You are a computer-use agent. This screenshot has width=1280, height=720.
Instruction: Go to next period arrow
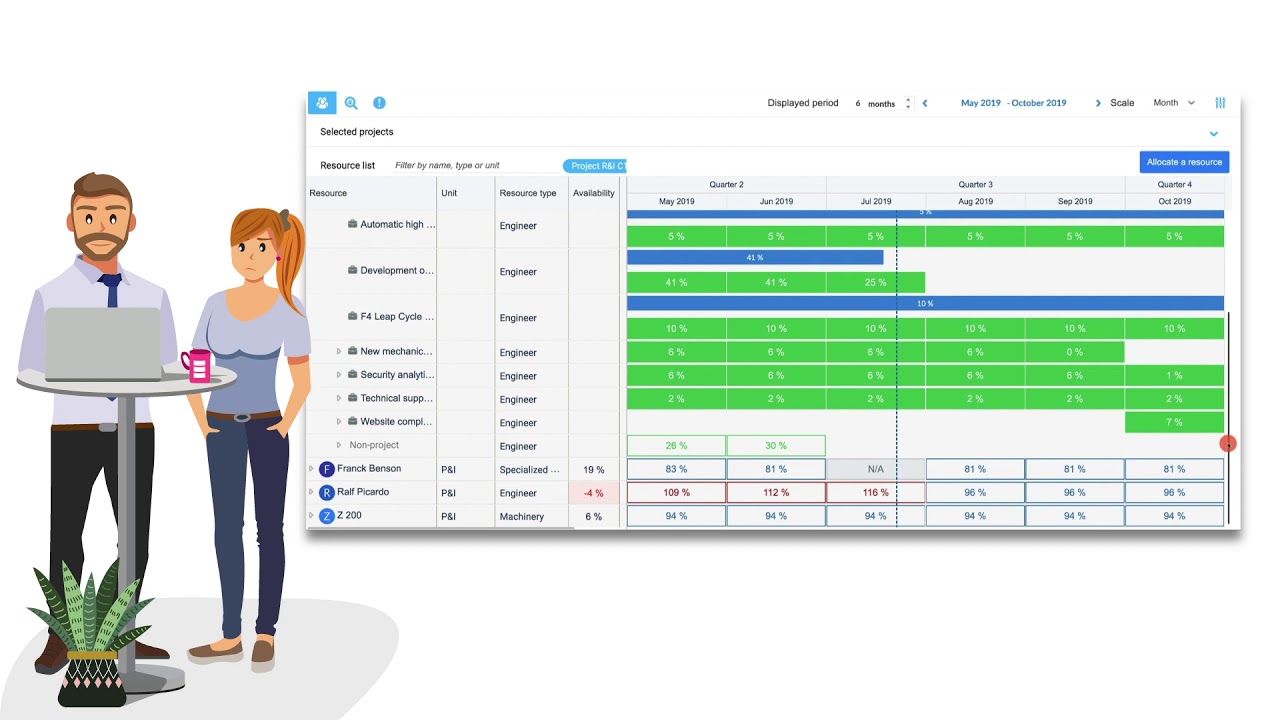click(x=1098, y=103)
